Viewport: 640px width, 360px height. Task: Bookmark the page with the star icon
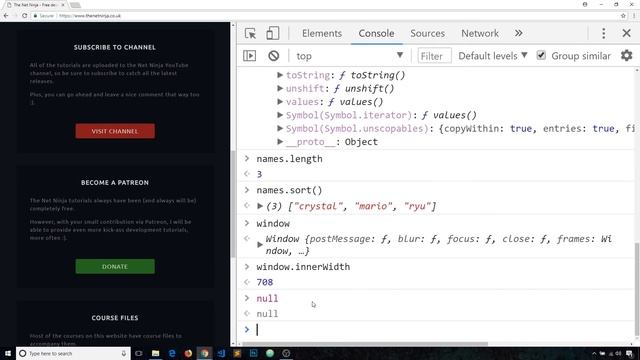623,16
